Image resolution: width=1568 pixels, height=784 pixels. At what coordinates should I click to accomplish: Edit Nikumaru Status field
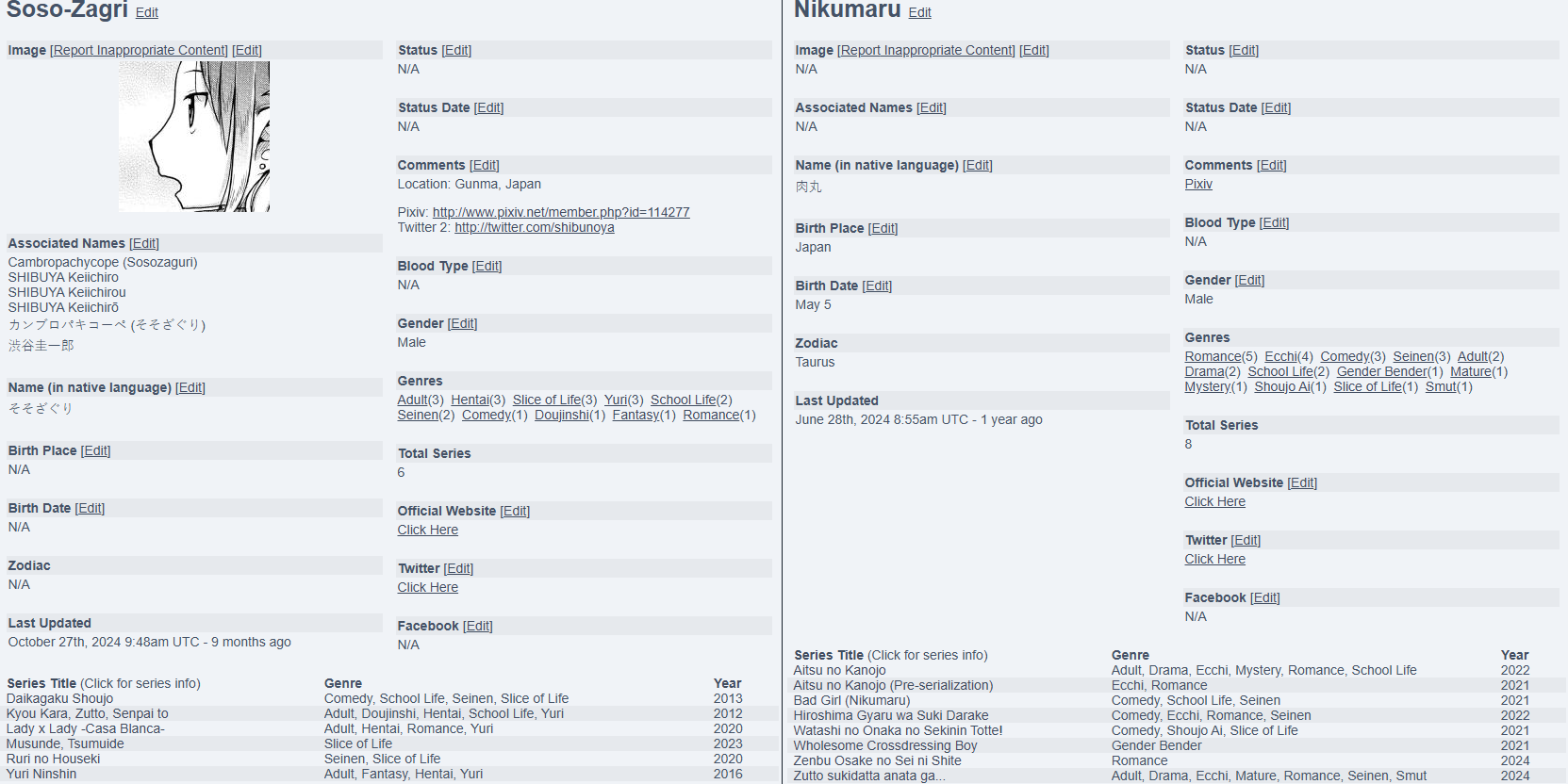pos(1244,50)
